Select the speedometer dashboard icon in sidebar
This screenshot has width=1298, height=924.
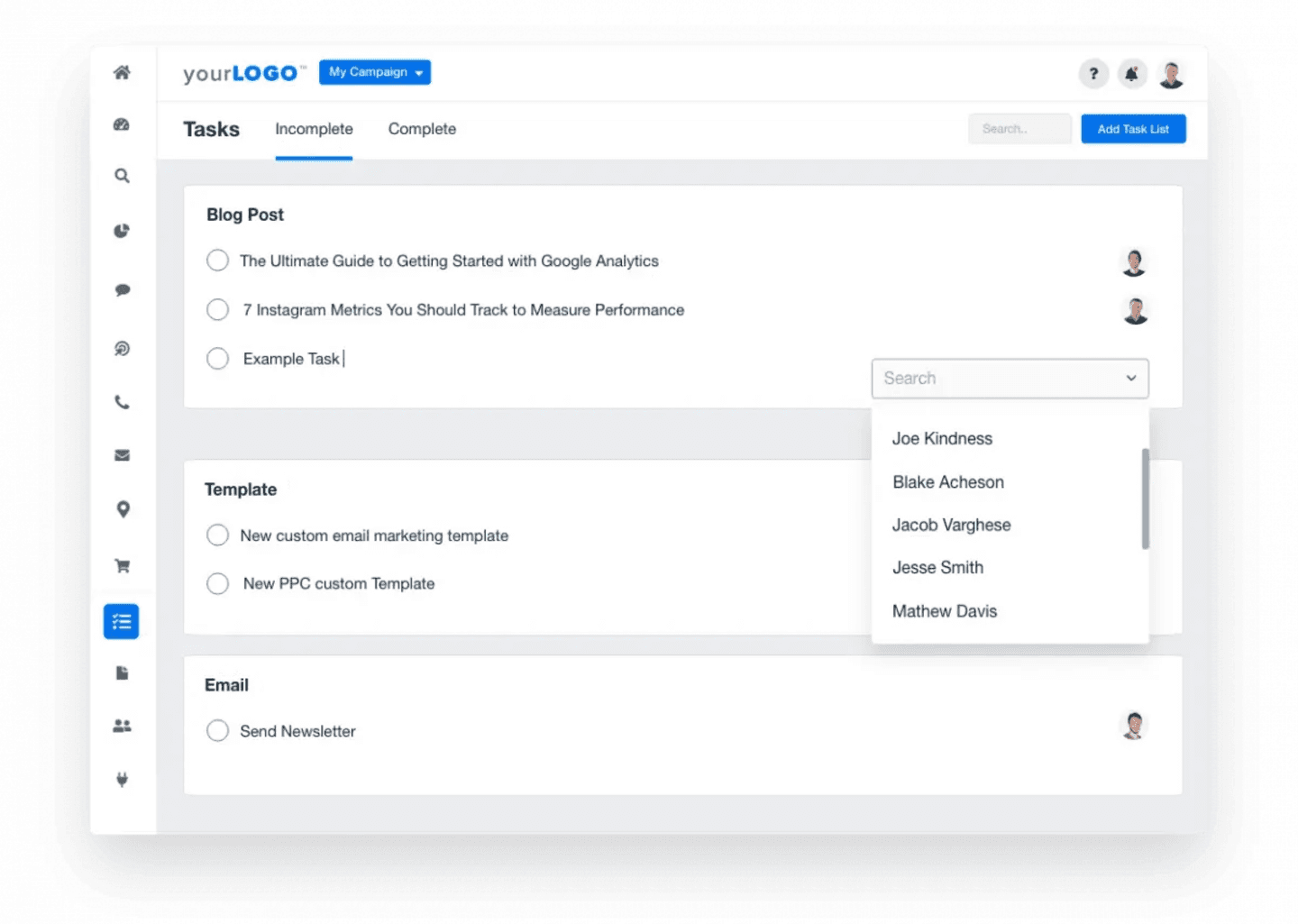[122, 124]
